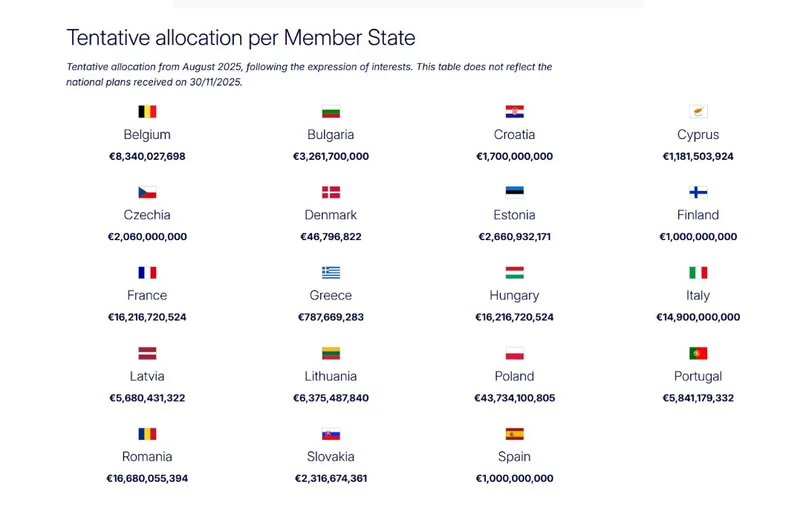Click the Czechia flag icon
Image resolution: width=800 pixels, height=512 pixels.
tap(147, 192)
